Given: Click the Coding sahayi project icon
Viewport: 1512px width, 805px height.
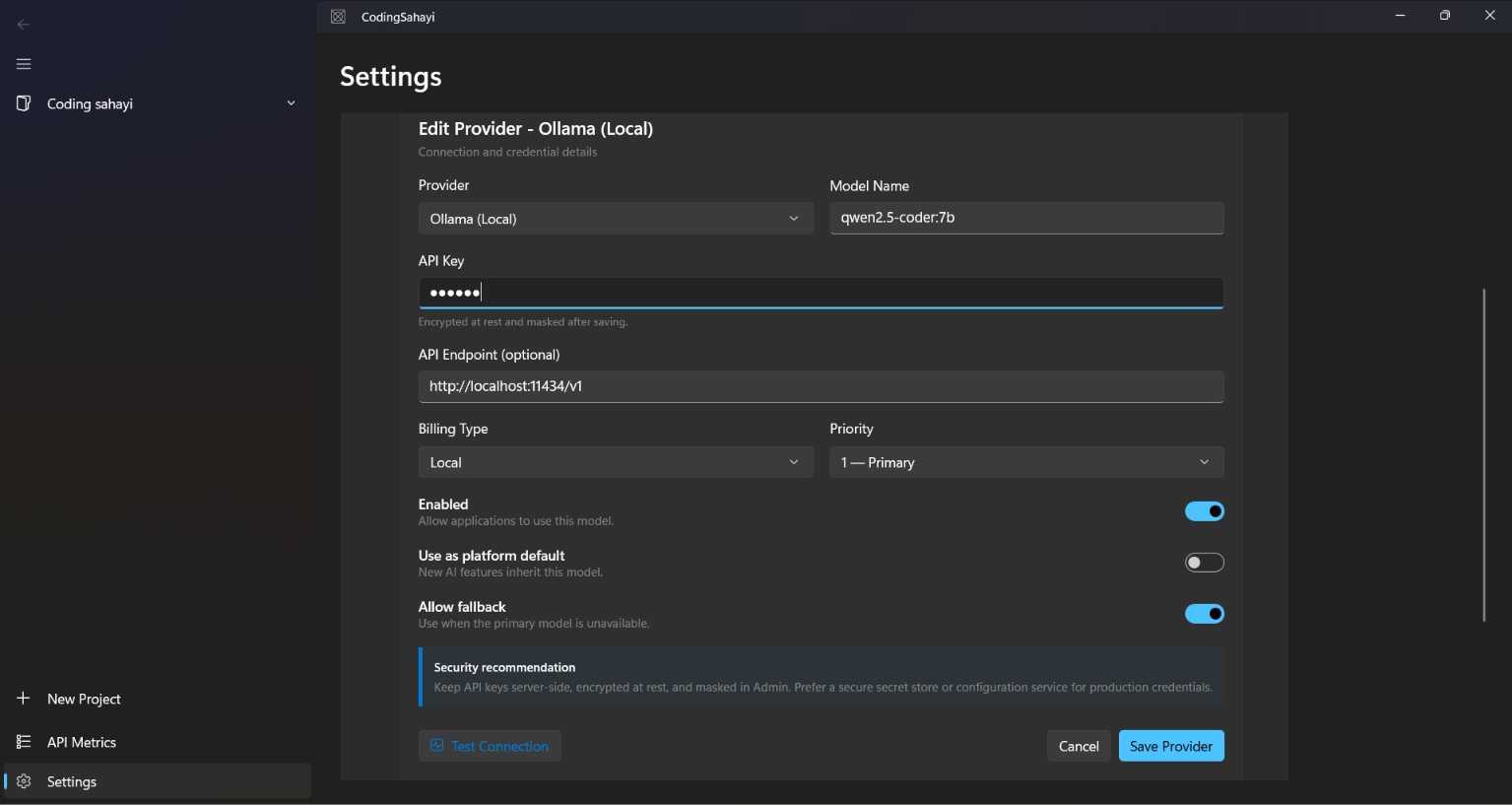Looking at the screenshot, I should [24, 103].
